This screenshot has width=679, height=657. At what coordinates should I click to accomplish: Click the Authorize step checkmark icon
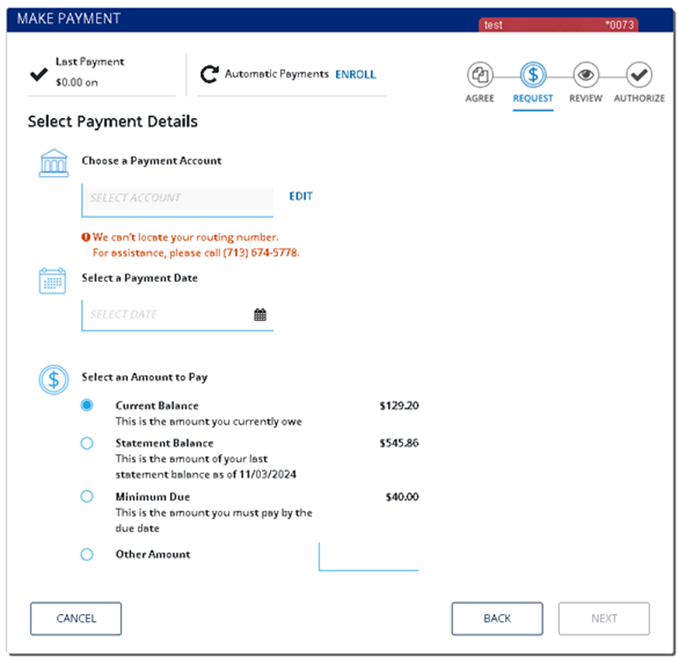639,75
